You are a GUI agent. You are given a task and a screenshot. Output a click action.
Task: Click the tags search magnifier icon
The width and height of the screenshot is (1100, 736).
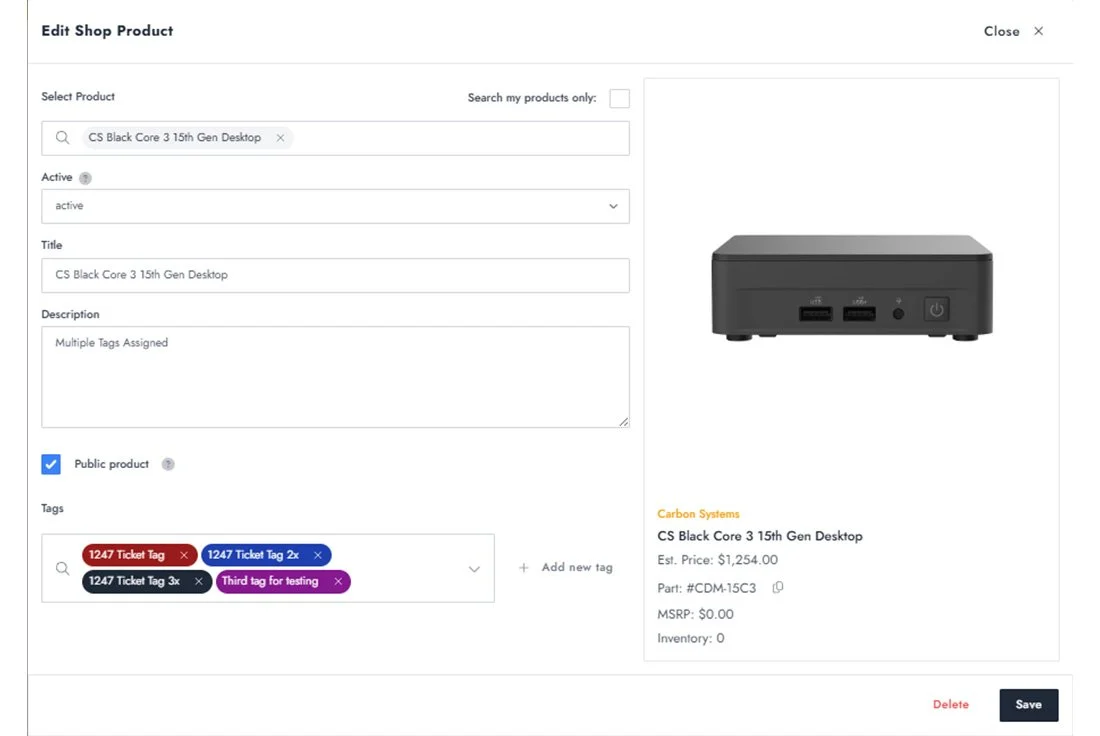[62, 568]
